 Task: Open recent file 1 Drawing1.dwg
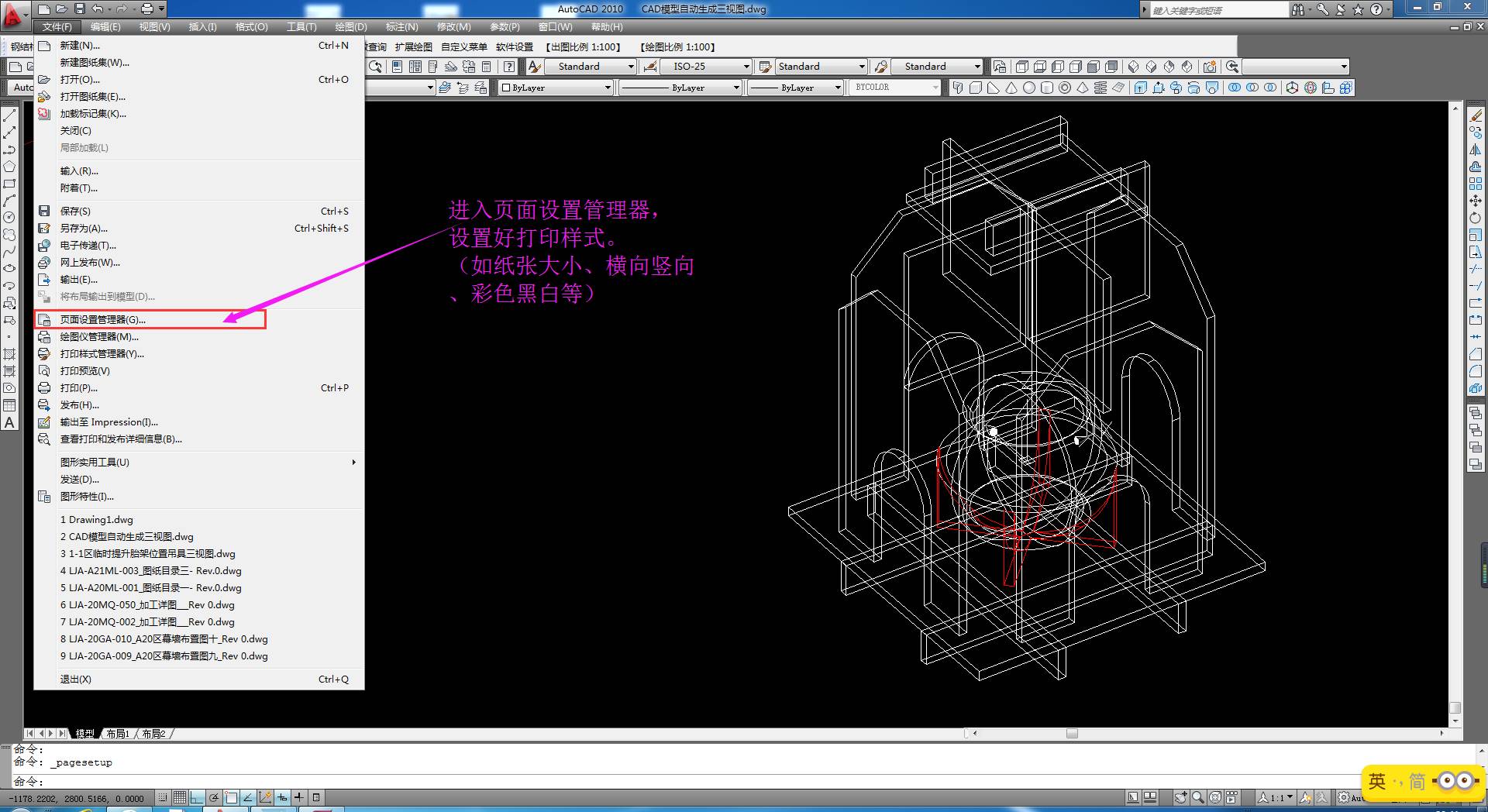pos(199,520)
